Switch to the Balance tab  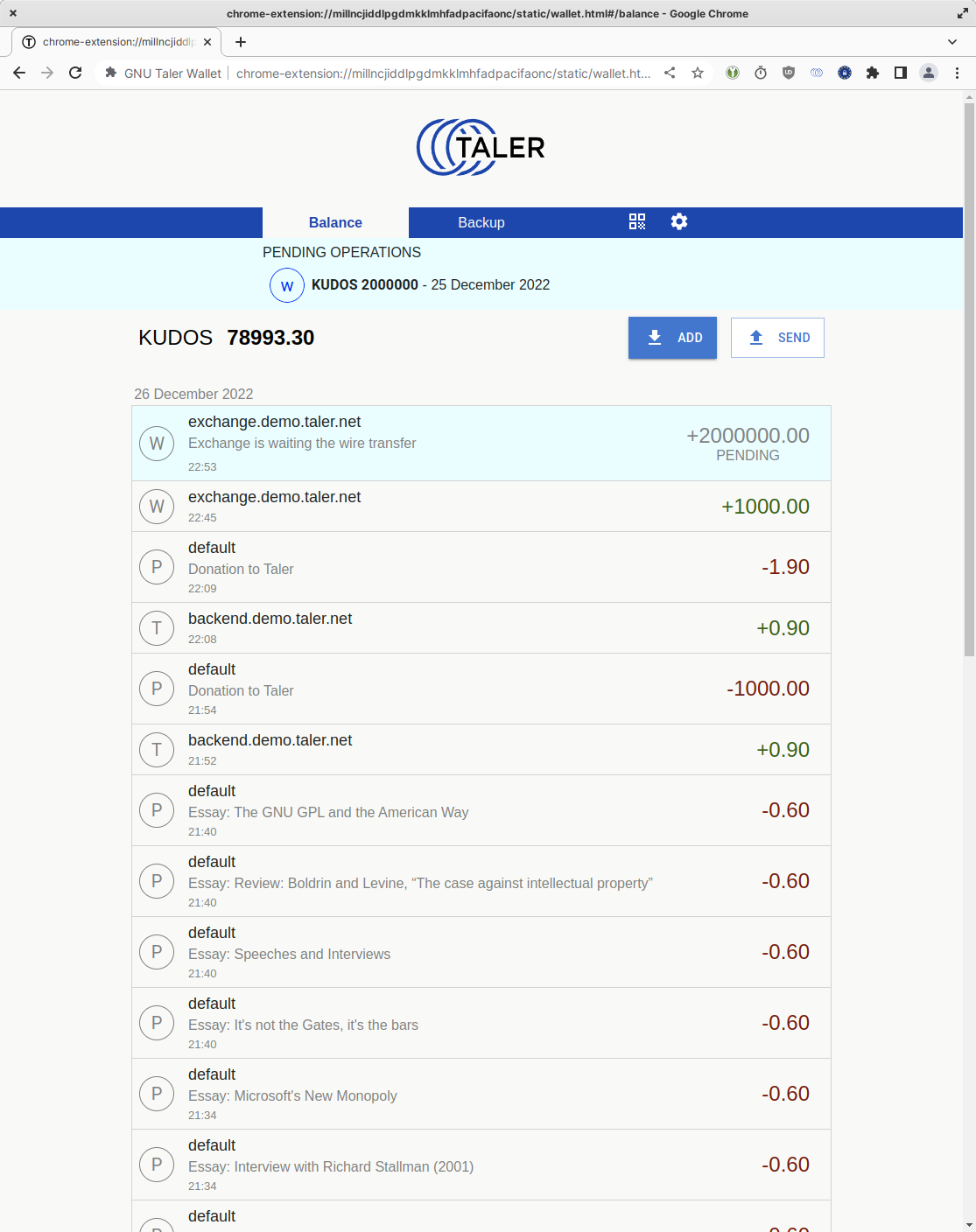point(335,223)
